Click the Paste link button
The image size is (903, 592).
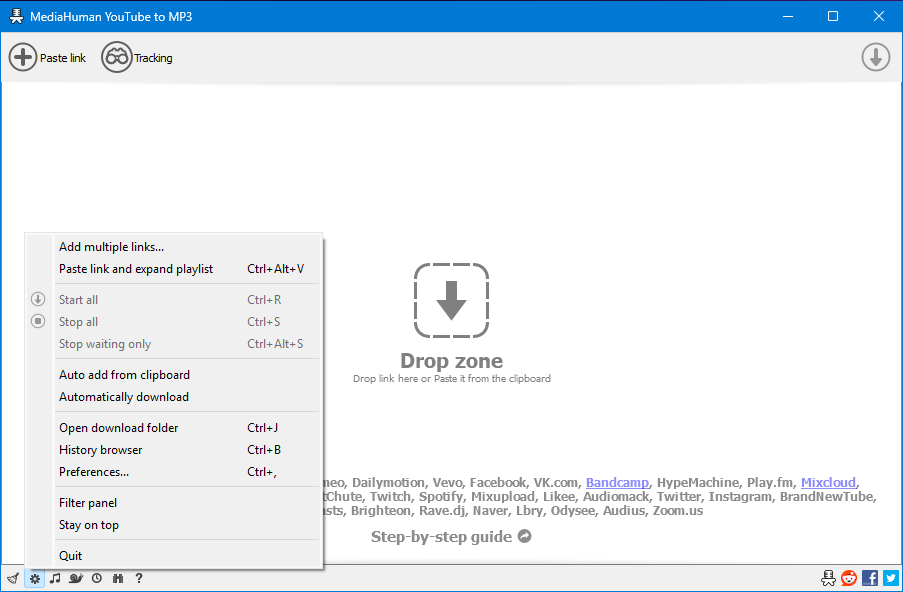click(47, 58)
